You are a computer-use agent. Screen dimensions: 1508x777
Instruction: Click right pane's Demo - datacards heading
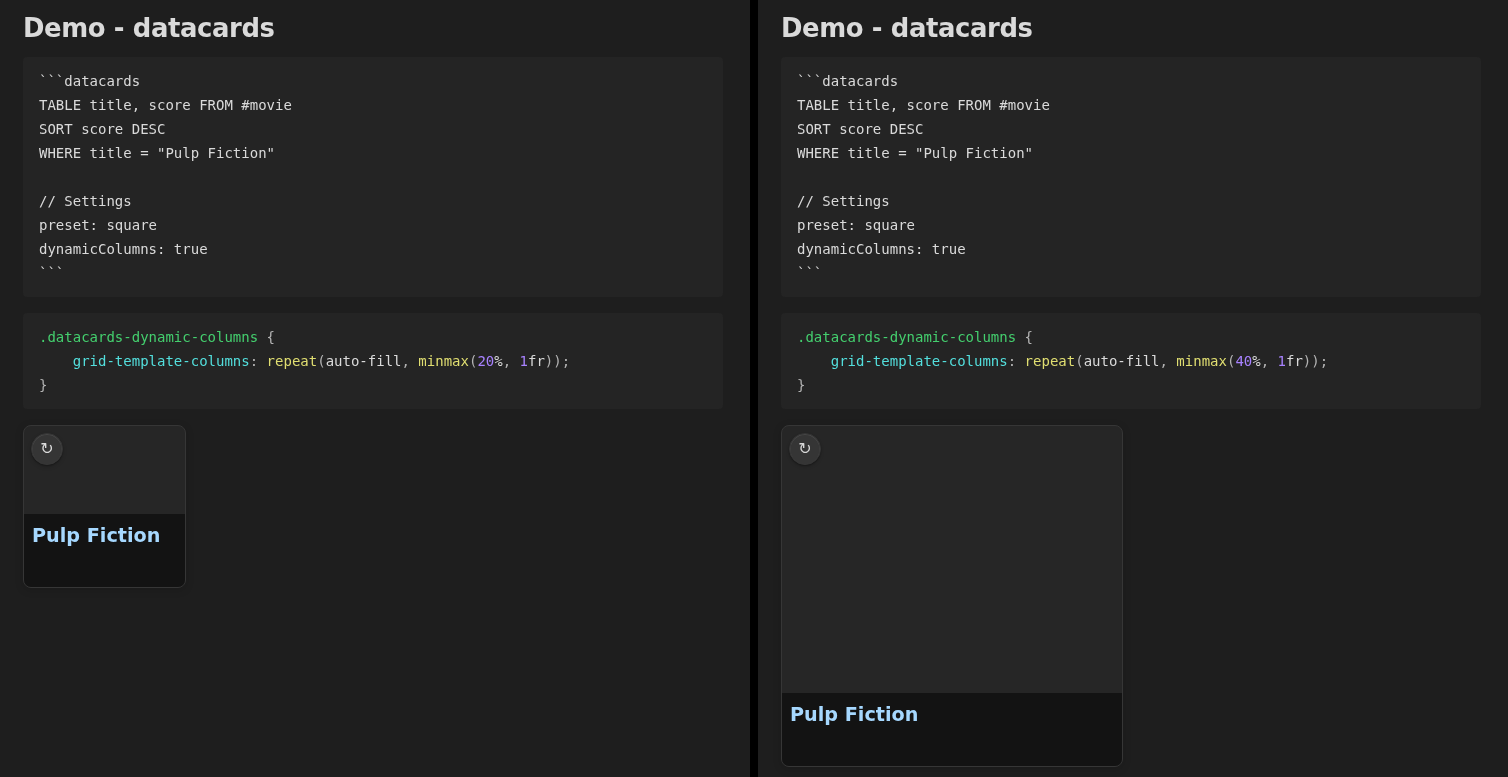tap(907, 28)
